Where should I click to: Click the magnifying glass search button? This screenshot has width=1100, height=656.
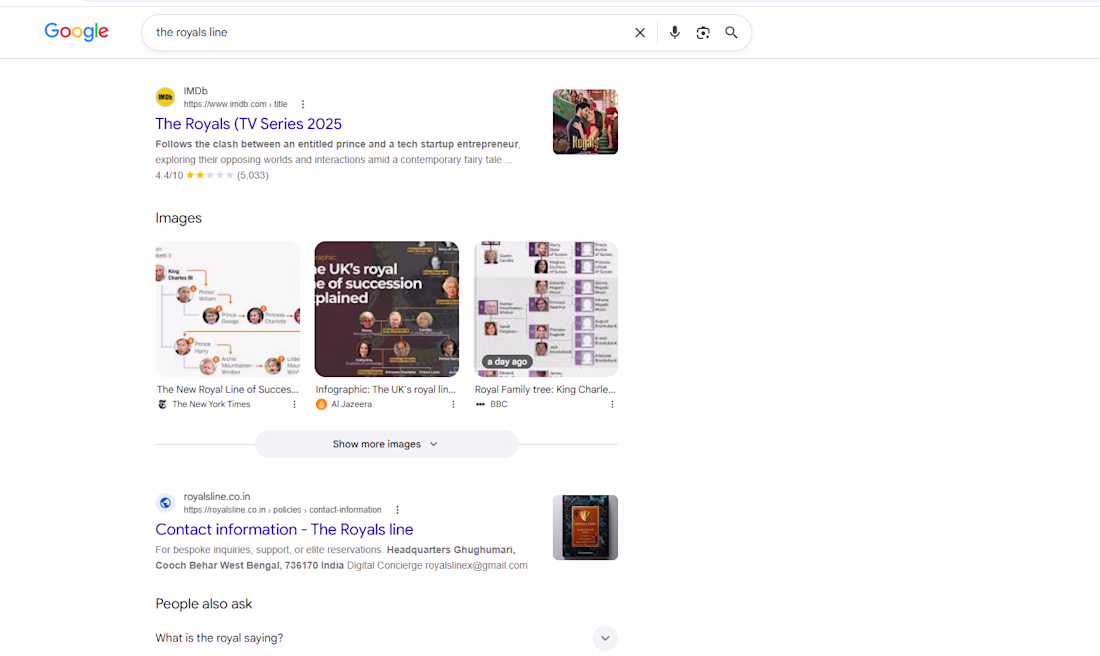pos(731,32)
